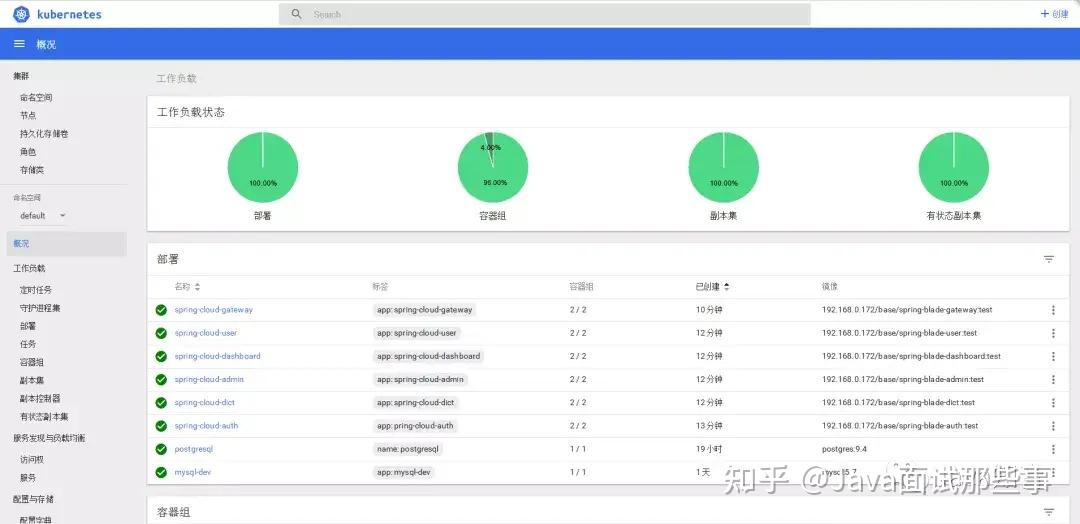Open actions menu for spring-cloud-admin row

1052,379
